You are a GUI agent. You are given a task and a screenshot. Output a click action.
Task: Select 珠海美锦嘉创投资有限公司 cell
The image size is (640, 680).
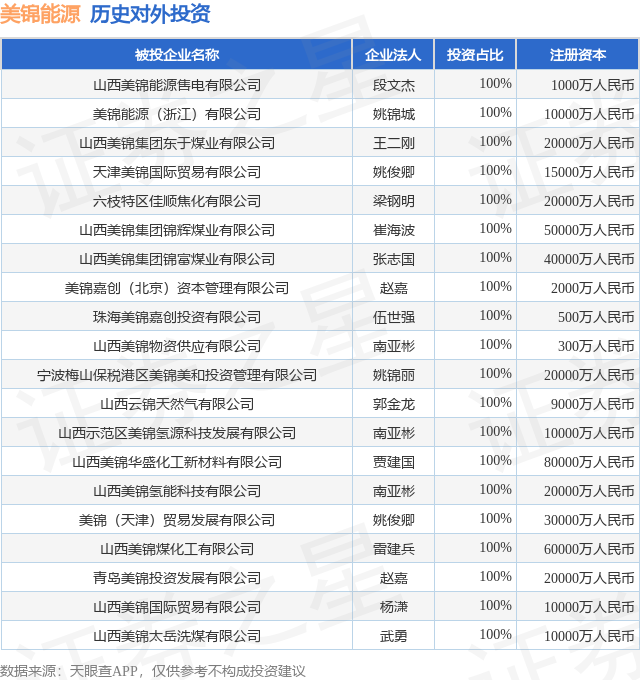(177, 317)
